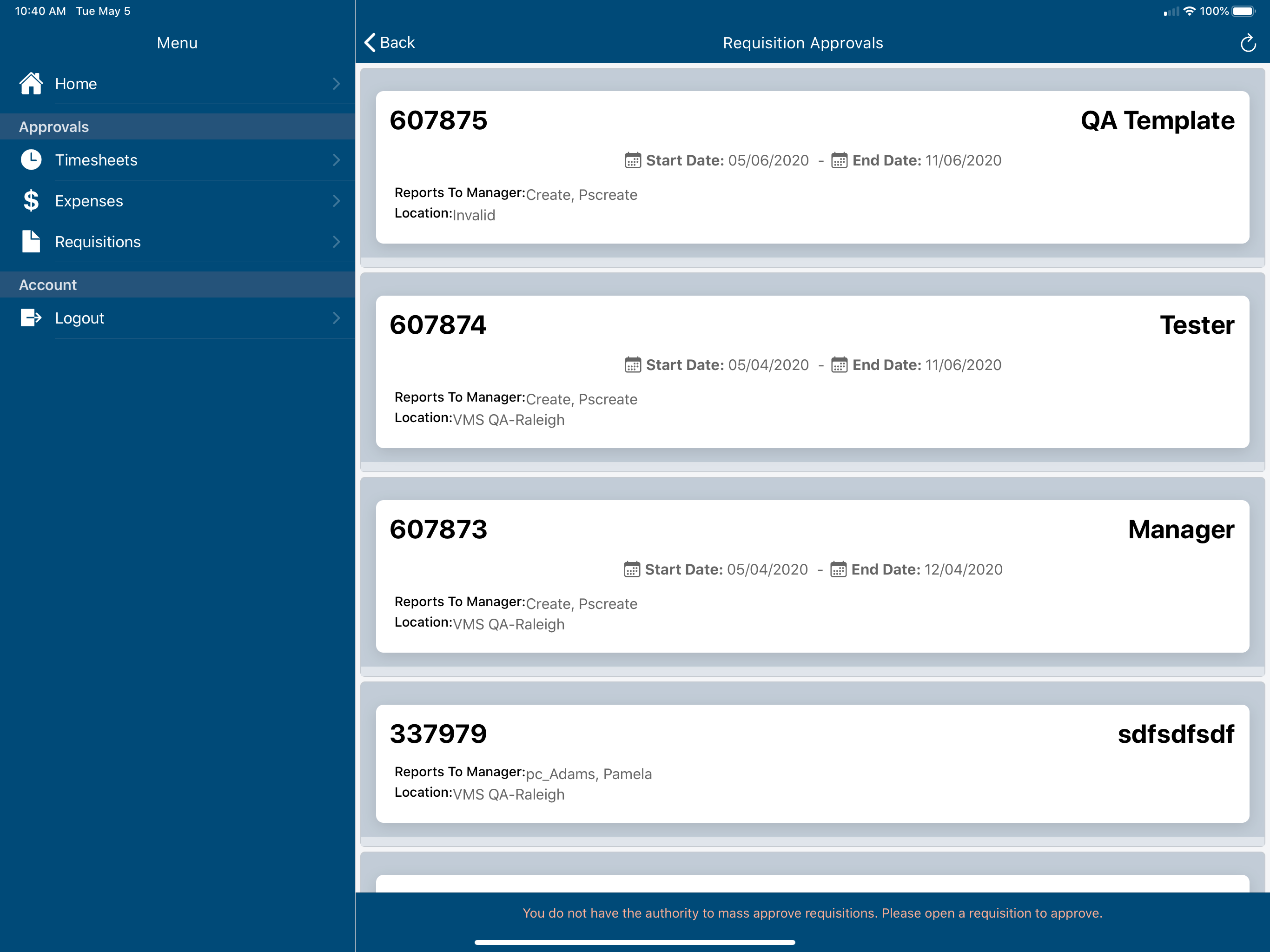1270x952 pixels.
Task: Expand the Timesheets row chevron
Action: click(337, 159)
